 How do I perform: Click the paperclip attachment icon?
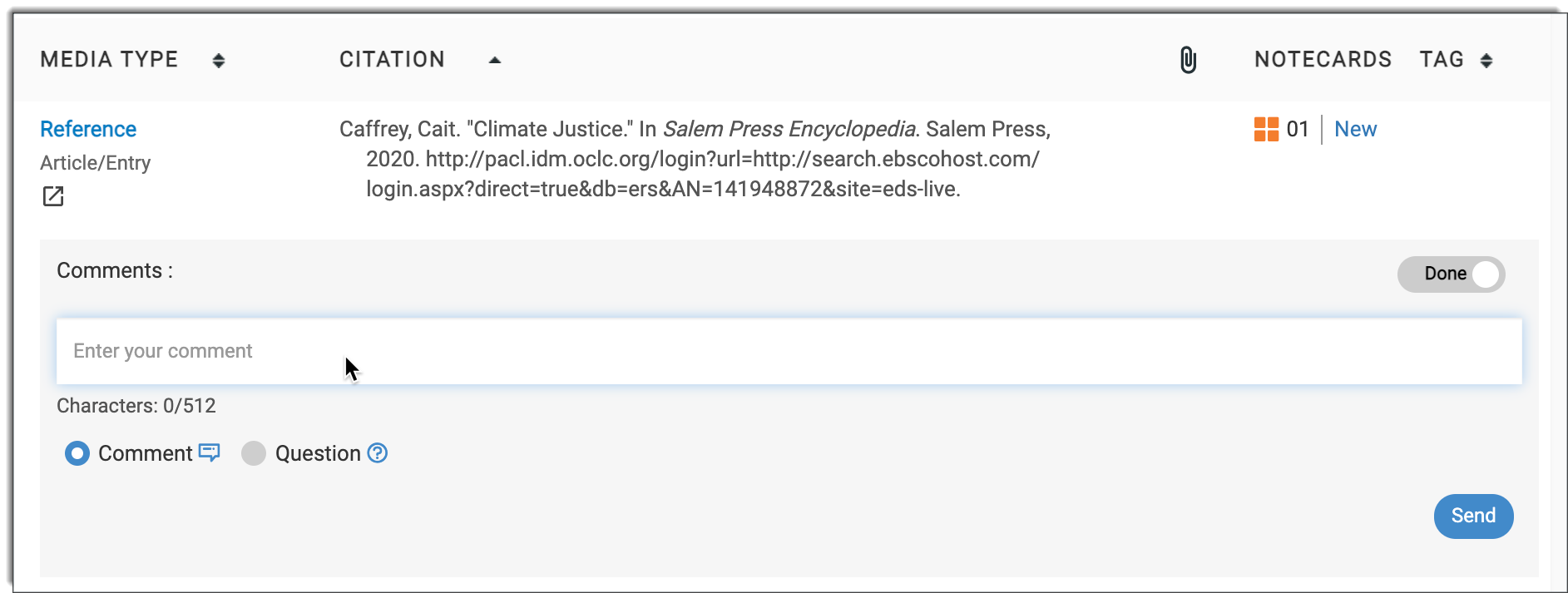pos(1188,60)
